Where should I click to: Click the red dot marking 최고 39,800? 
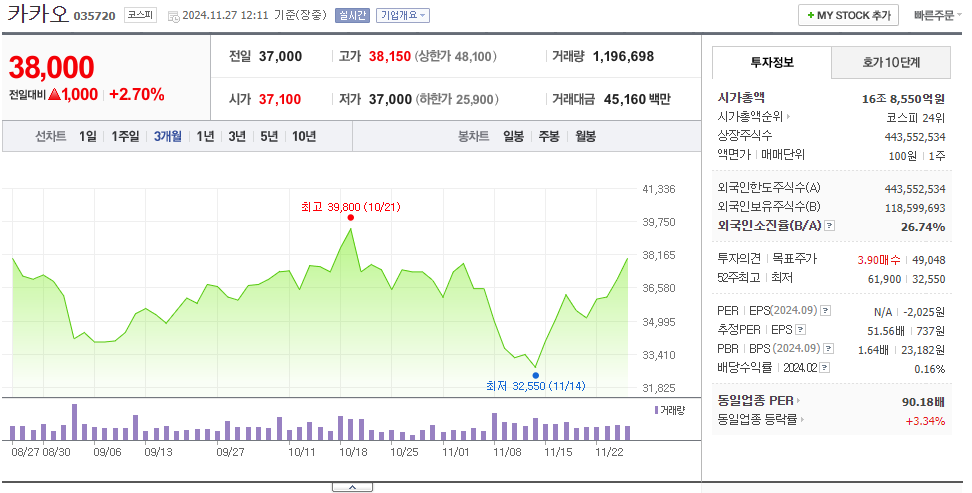[x=351, y=218]
